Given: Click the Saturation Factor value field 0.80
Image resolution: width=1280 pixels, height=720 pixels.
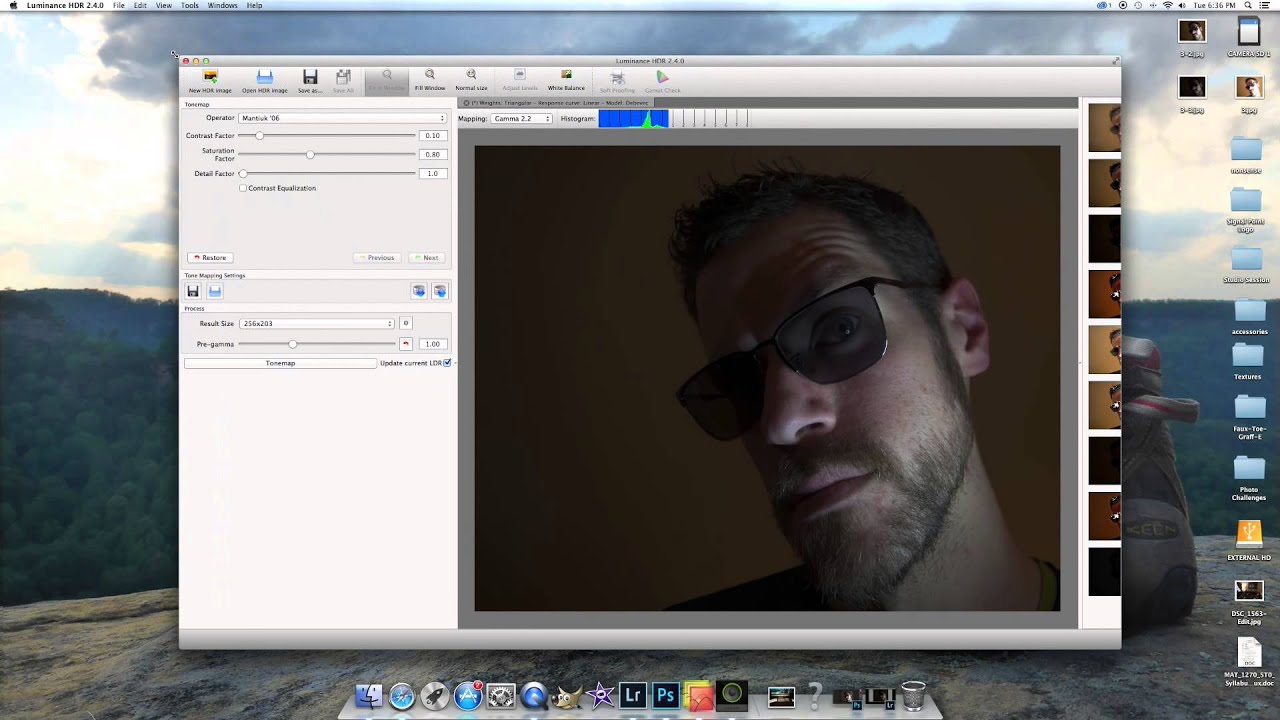Looking at the screenshot, I should point(432,154).
